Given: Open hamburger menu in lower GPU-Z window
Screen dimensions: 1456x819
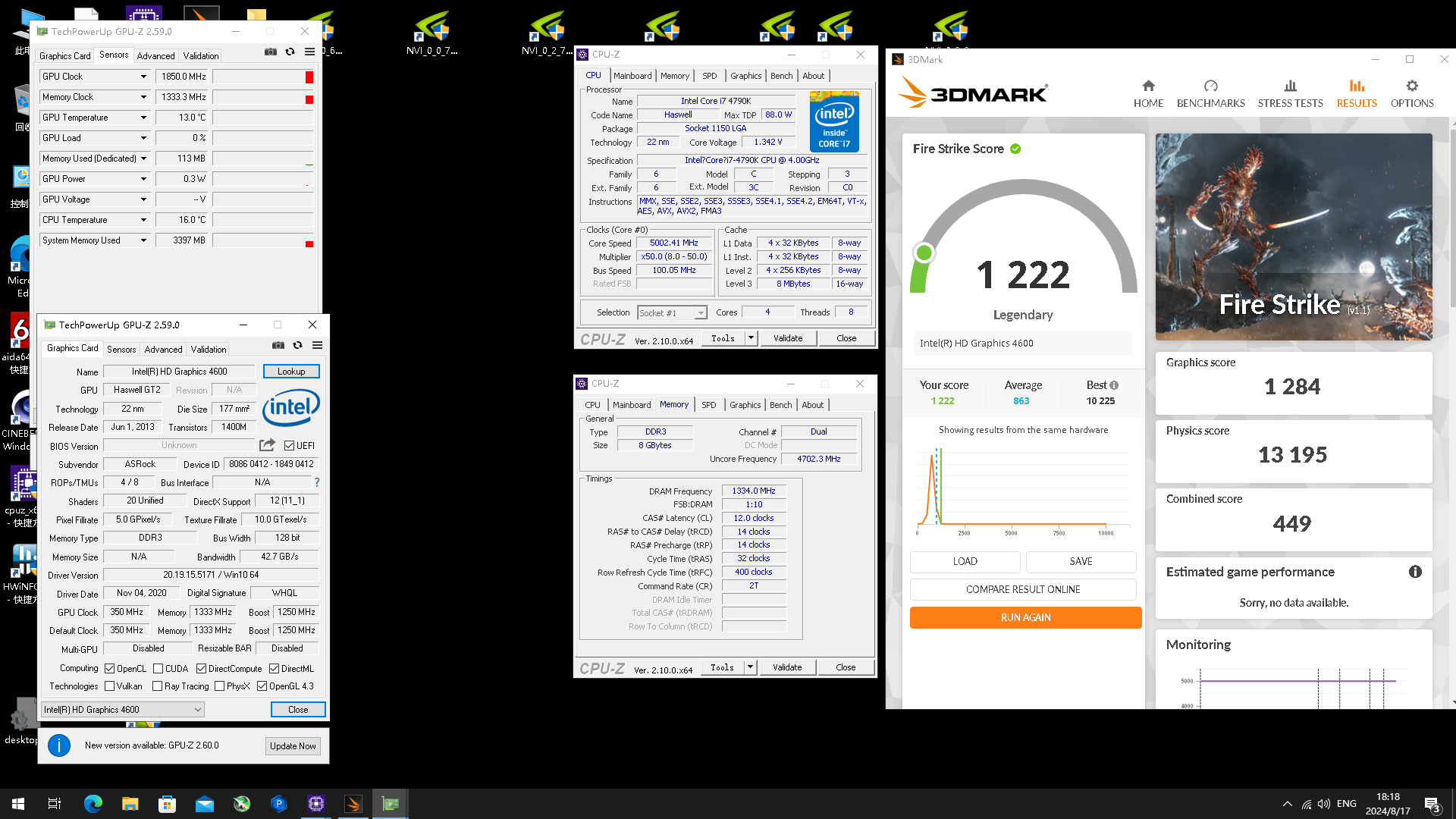Looking at the screenshot, I should 317,345.
